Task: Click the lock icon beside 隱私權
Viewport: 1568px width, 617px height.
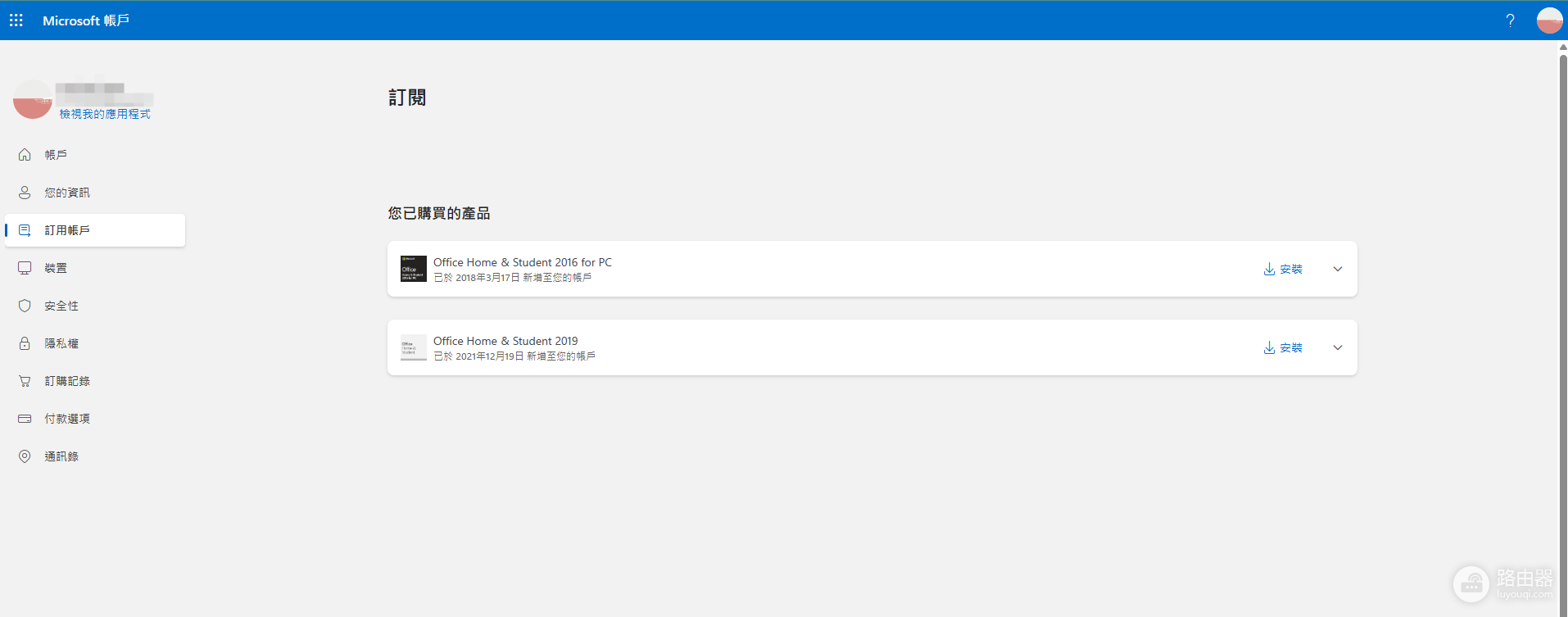Action: 25,343
